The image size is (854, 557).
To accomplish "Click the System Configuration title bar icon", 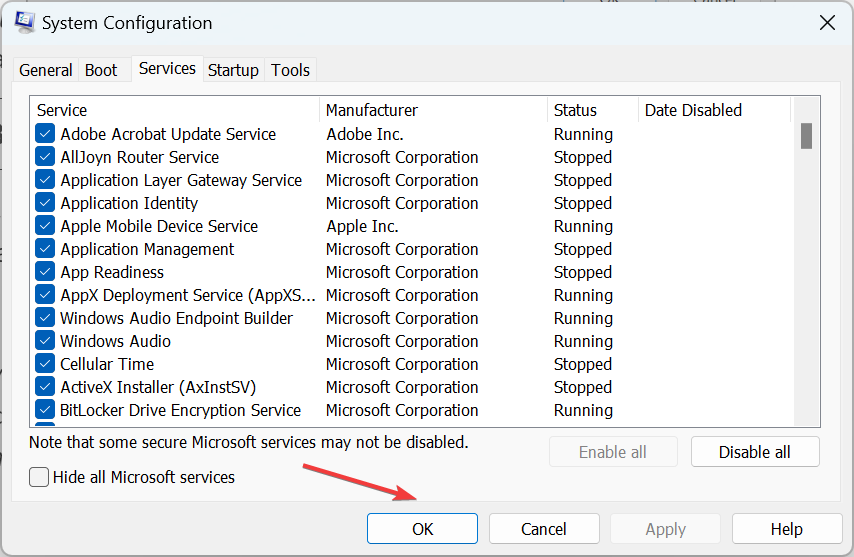I will [25, 22].
